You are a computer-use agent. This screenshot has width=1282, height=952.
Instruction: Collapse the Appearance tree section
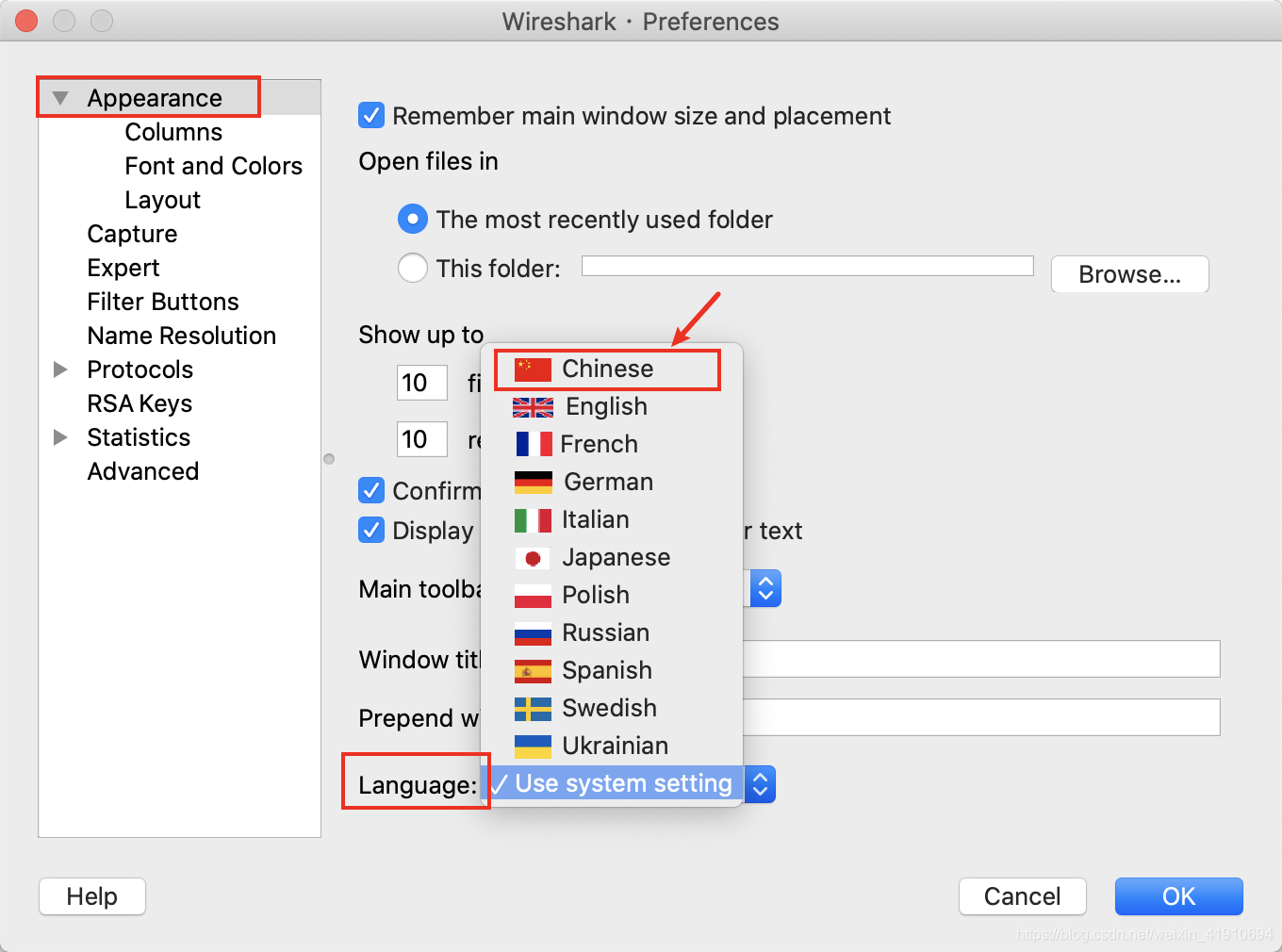pos(60,98)
